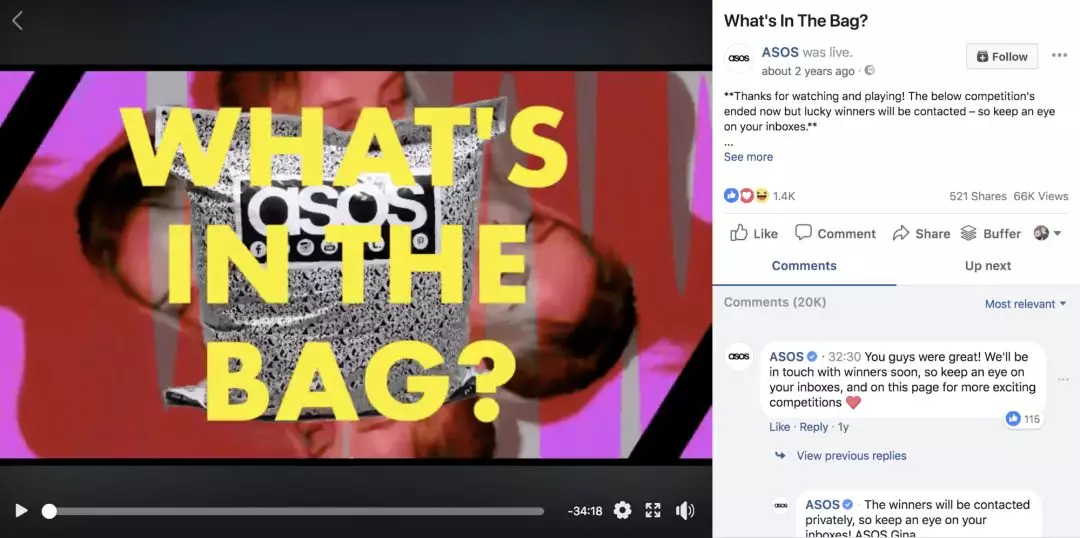This screenshot has height=538, width=1080.
Task: Open the Most relevant sort dropdown
Action: (1025, 304)
